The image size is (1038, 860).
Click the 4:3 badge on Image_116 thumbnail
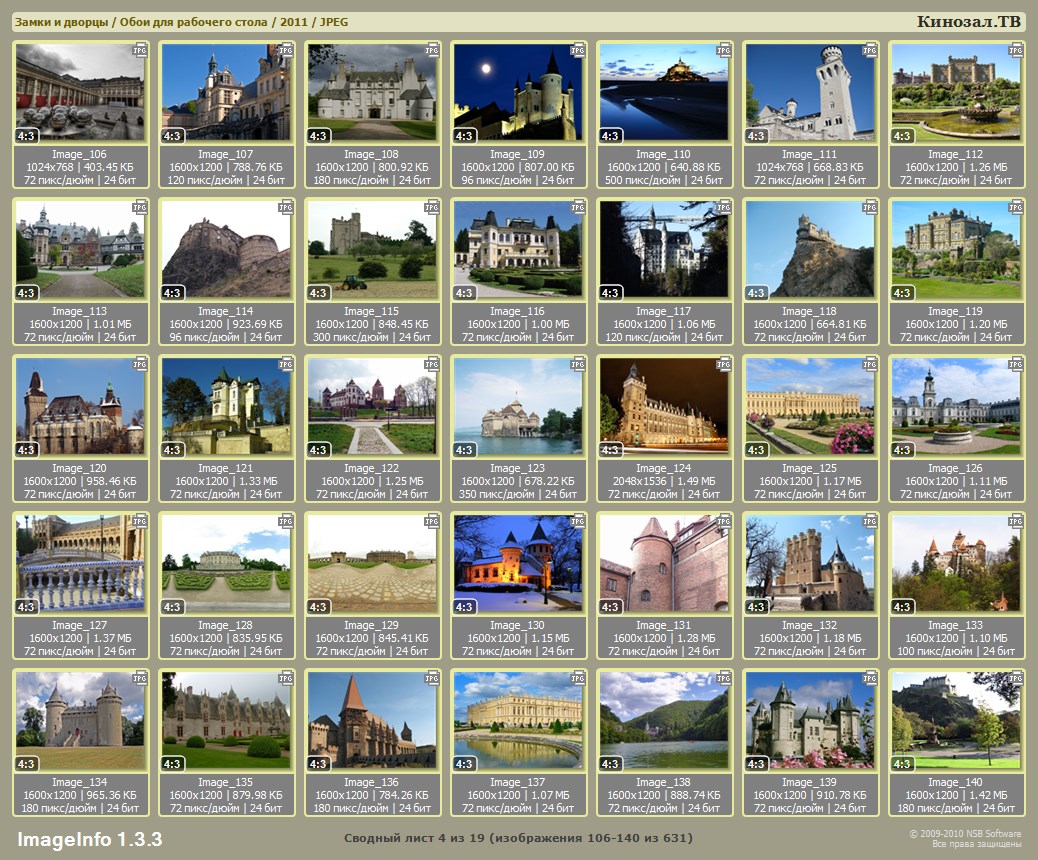click(x=465, y=293)
